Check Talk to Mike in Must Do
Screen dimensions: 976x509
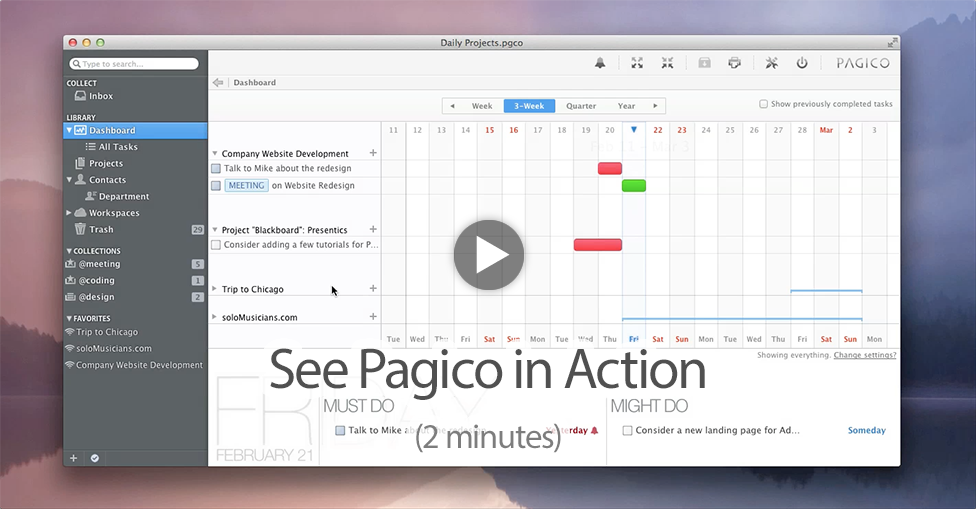pos(340,431)
